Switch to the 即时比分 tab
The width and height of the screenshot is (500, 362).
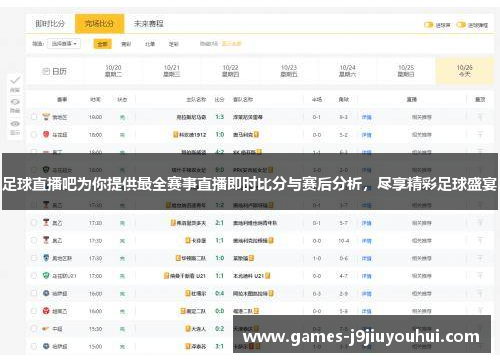point(50,24)
